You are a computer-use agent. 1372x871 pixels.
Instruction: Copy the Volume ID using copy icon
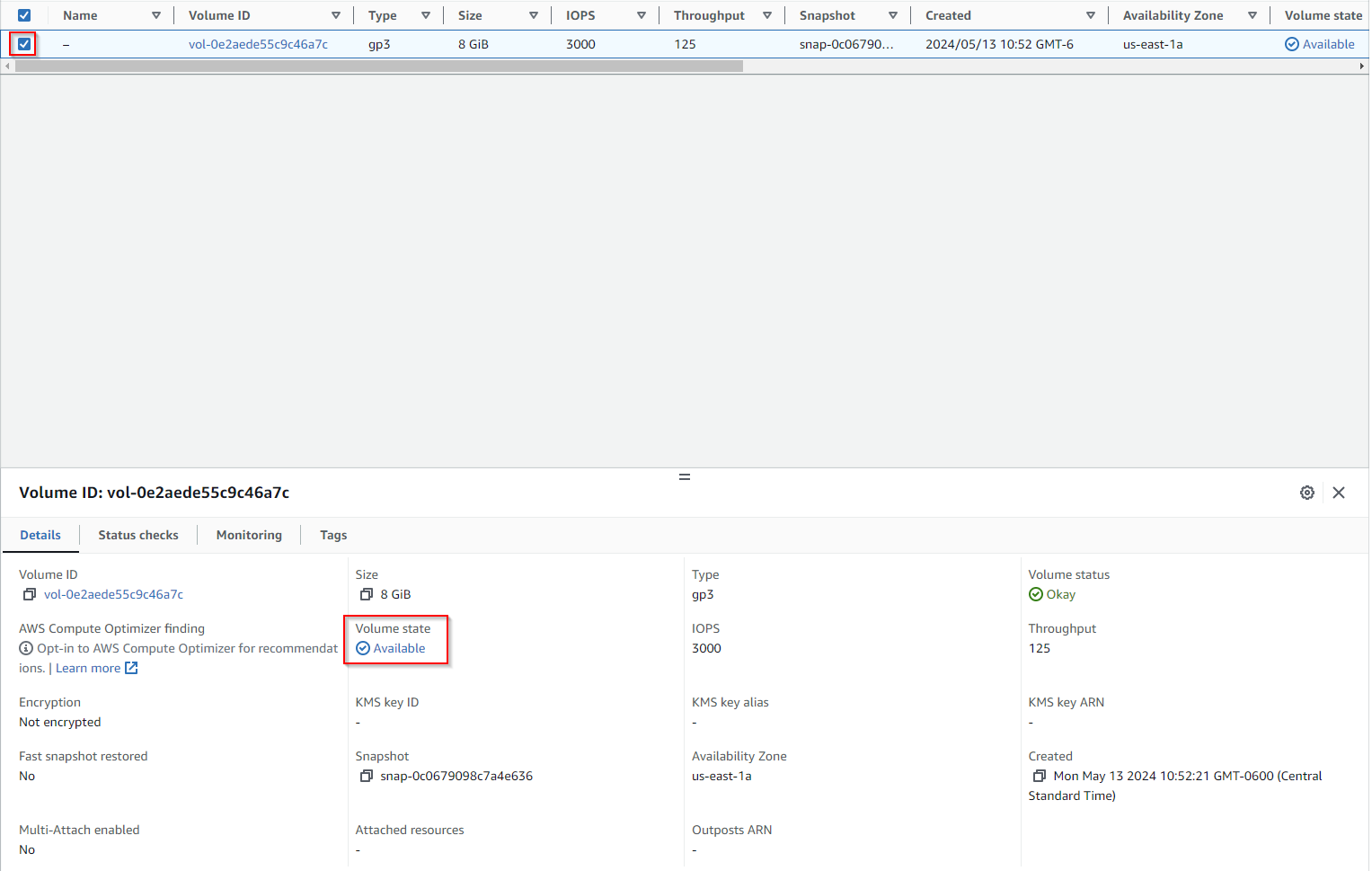coord(30,594)
